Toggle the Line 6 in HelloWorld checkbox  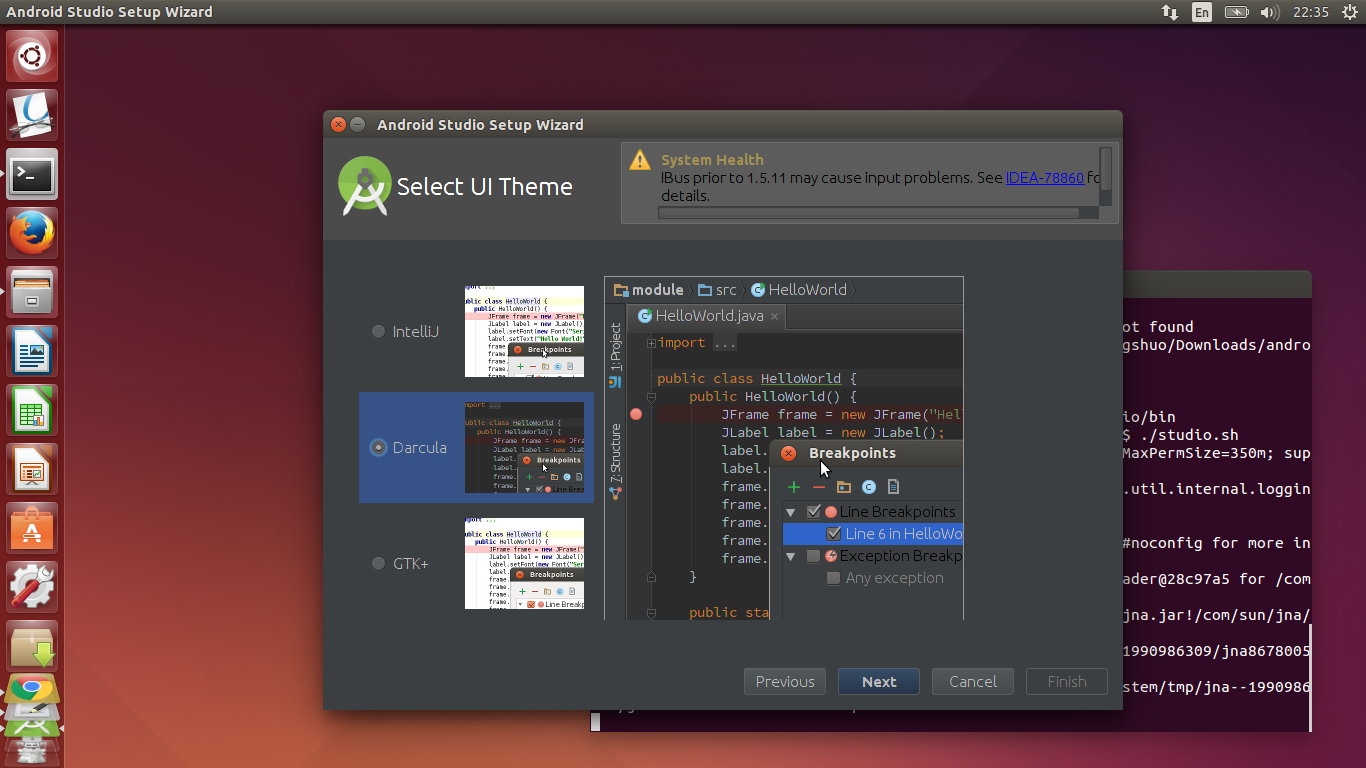point(833,534)
